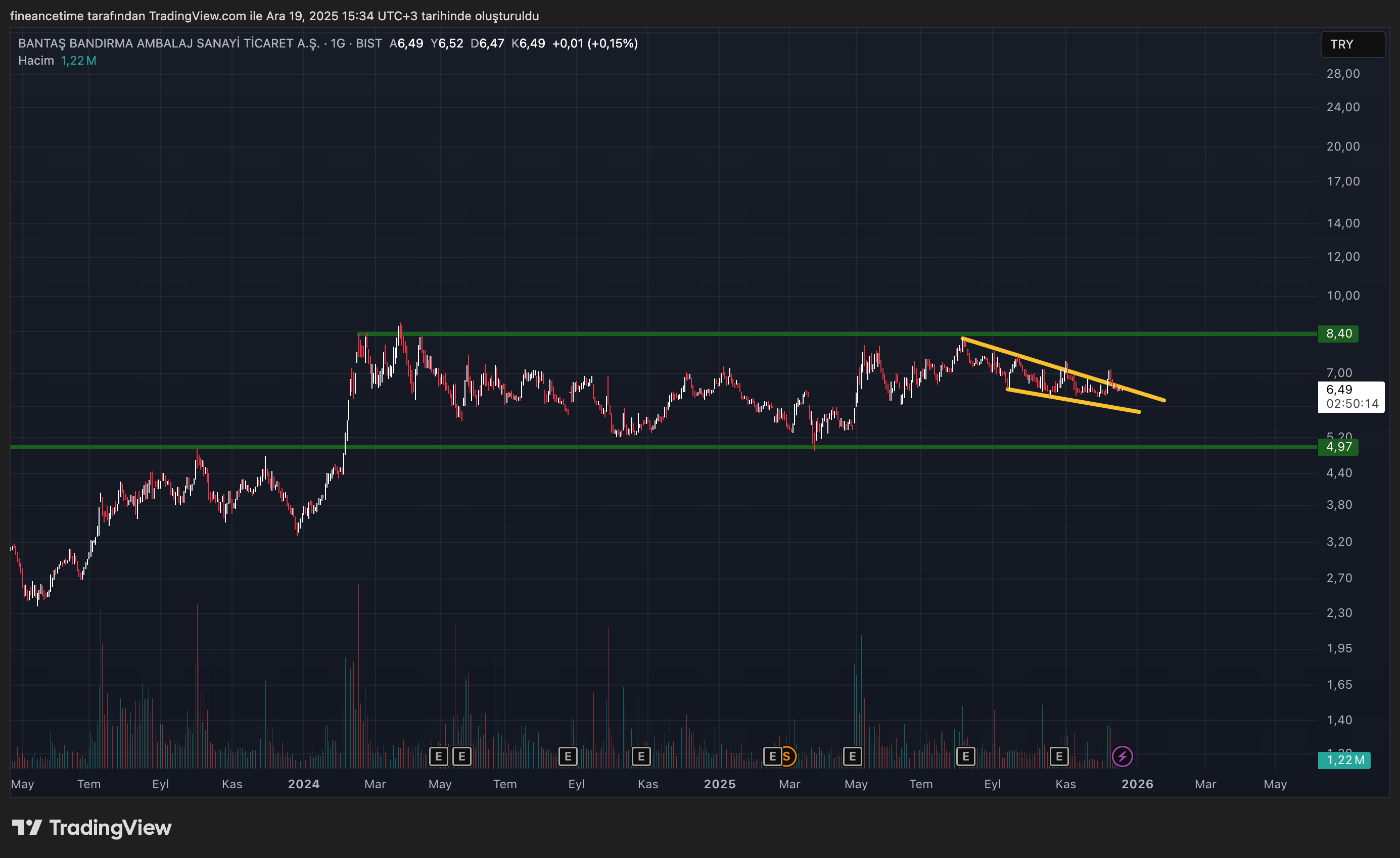Click the 1,22 M volume axis label
Viewport: 1400px width, 858px height.
1344,759
